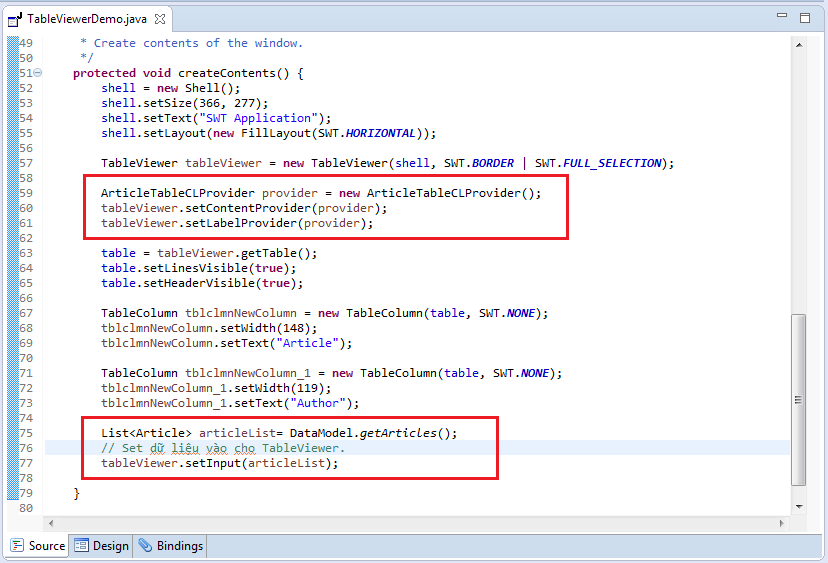Click "setHeaderVisible" on line 65

(x=199, y=284)
